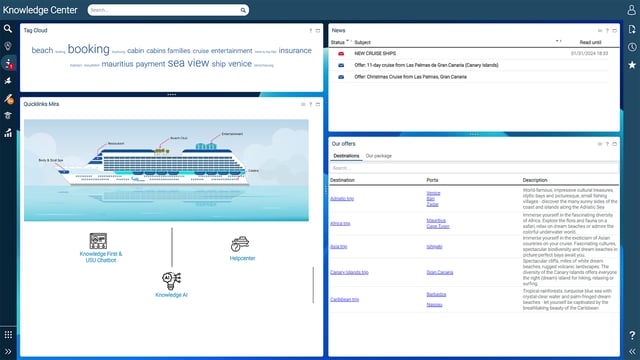The width and height of the screenshot is (640, 360).
Task: Select the Destinations tab
Action: click(x=346, y=156)
